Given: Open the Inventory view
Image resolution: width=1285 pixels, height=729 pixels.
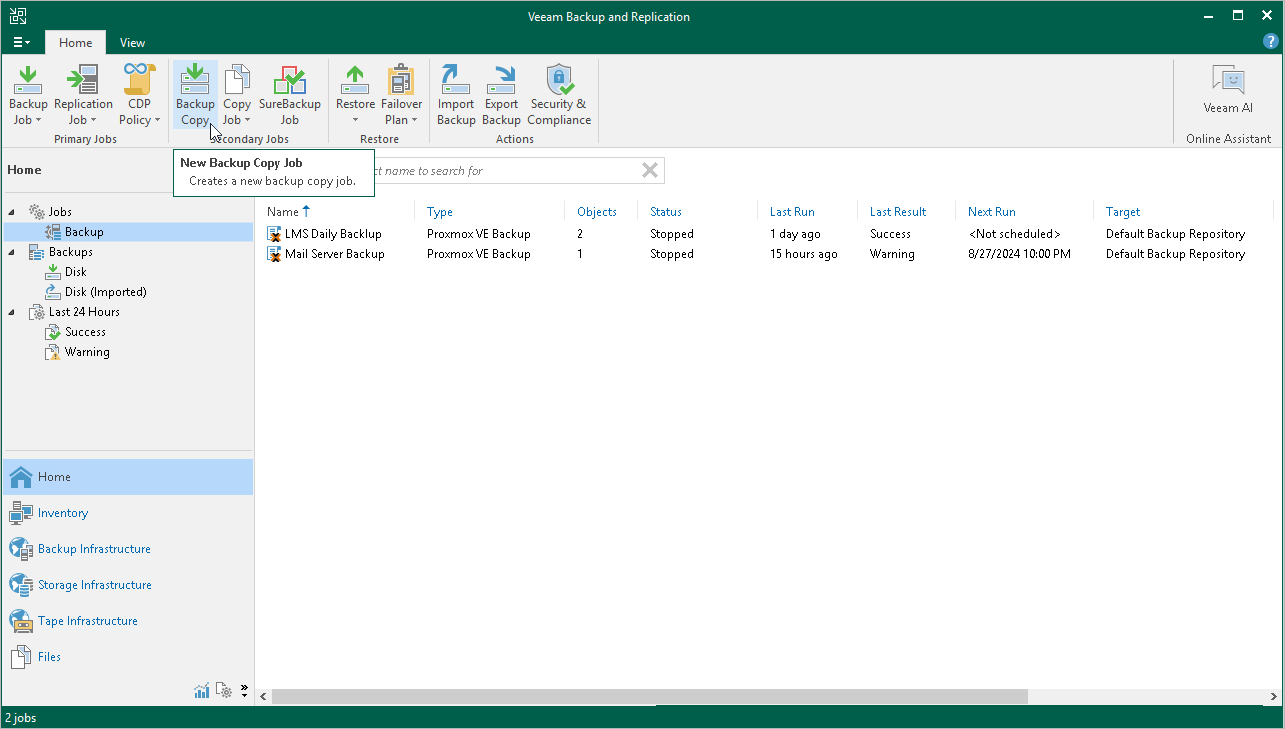Looking at the screenshot, I should click(128, 513).
